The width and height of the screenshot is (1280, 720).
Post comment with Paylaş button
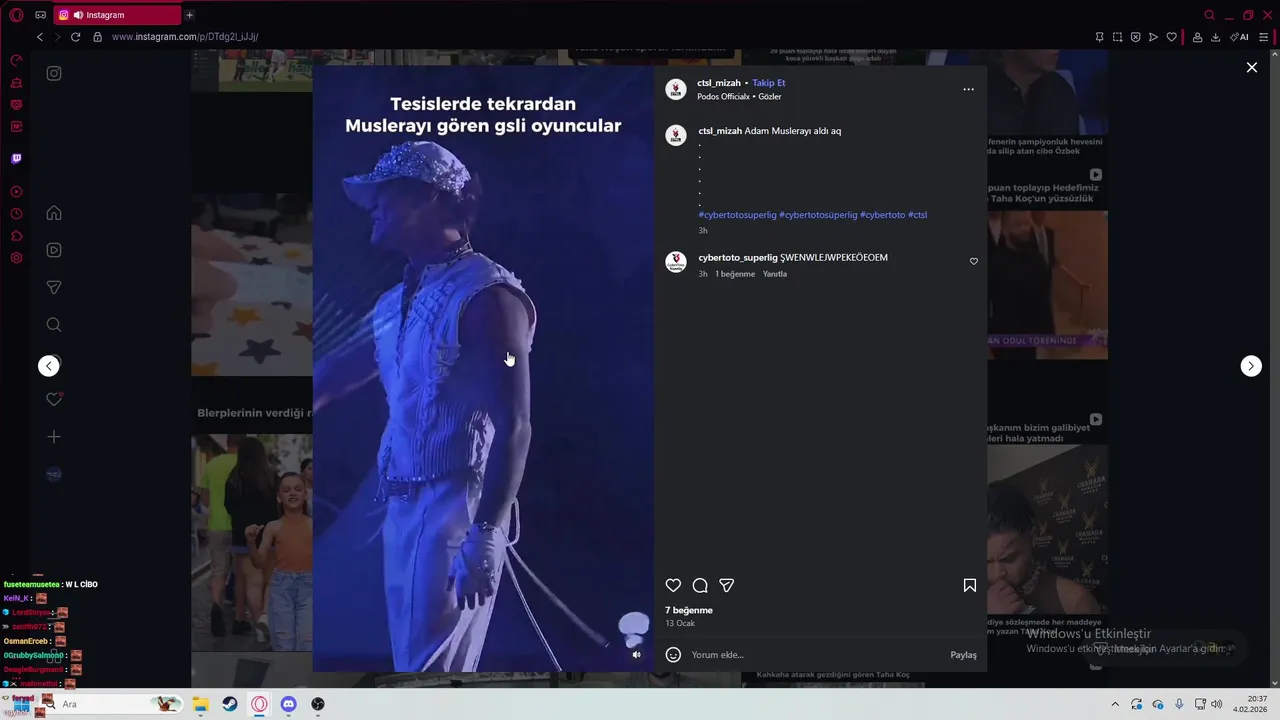pyautogui.click(x=963, y=655)
